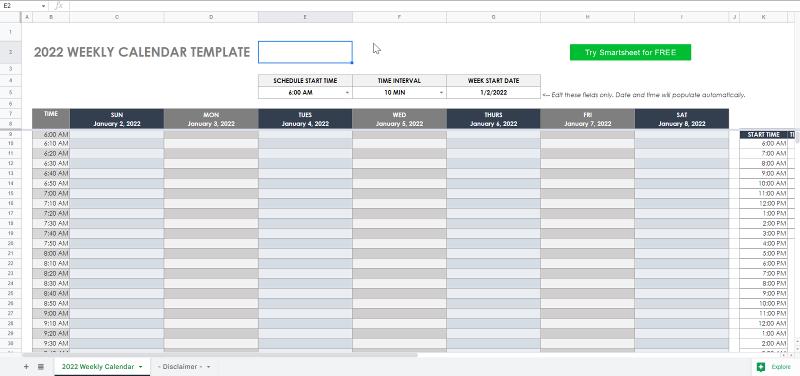Click the Edit these fields only note
Screen dimensions: 800x376
pyautogui.click(x=644, y=95)
